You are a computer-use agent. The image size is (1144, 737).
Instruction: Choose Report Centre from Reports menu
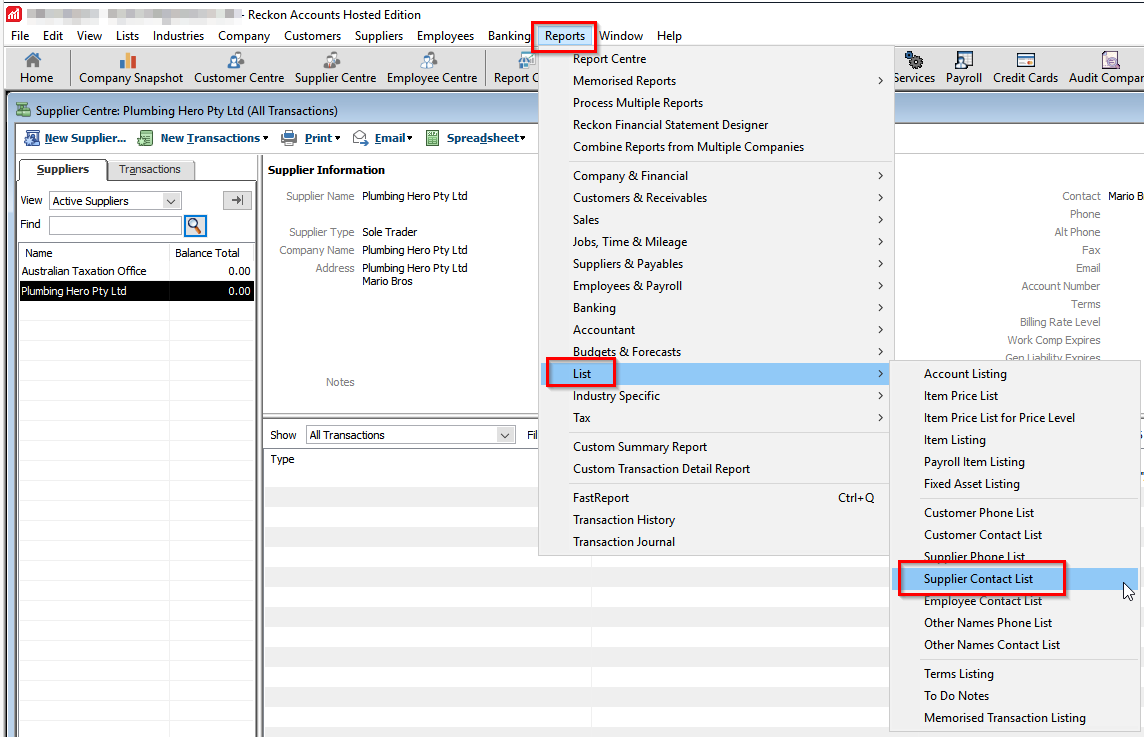(x=716, y=59)
